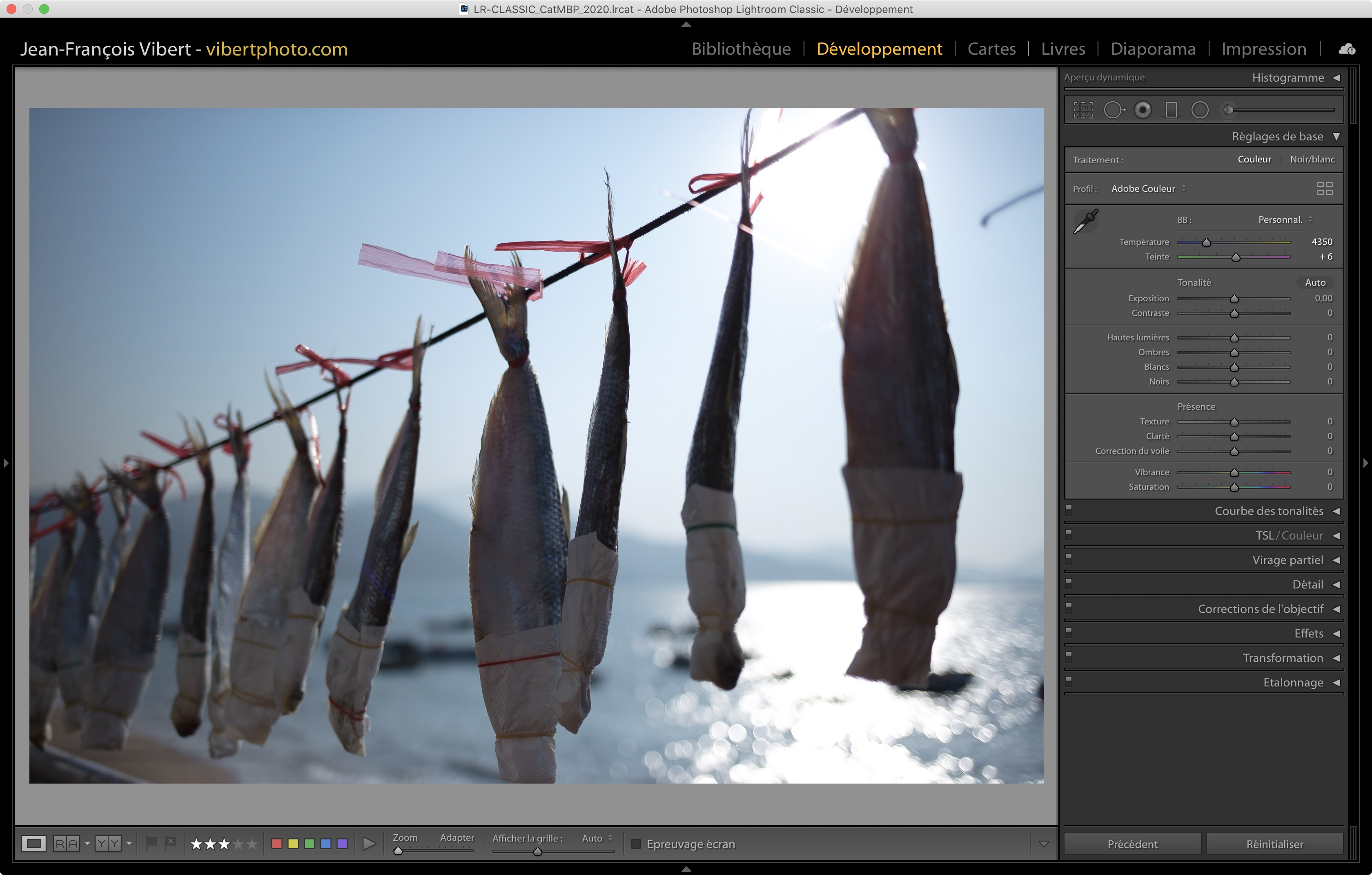Choose the graduated filter tool

[x=1172, y=110]
